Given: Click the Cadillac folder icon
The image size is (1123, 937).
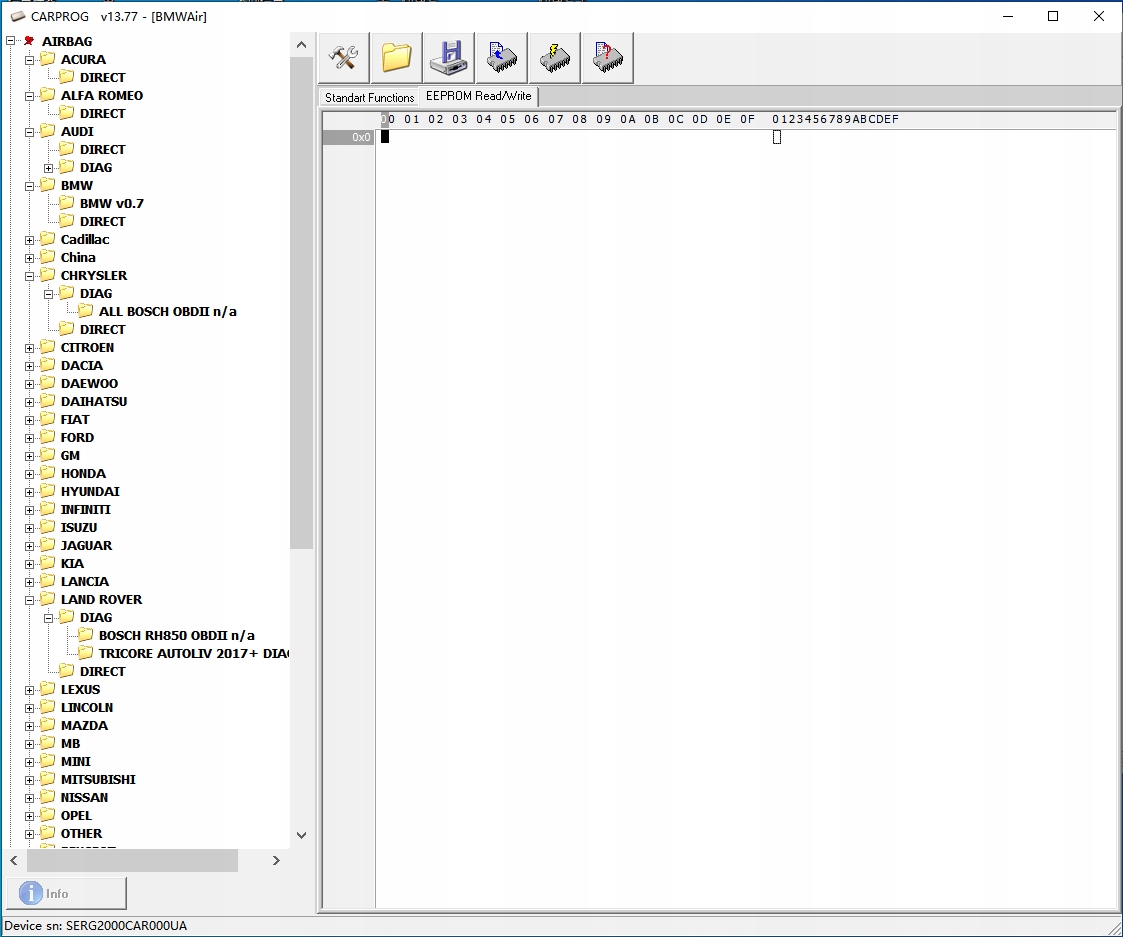Looking at the screenshot, I should (x=48, y=239).
